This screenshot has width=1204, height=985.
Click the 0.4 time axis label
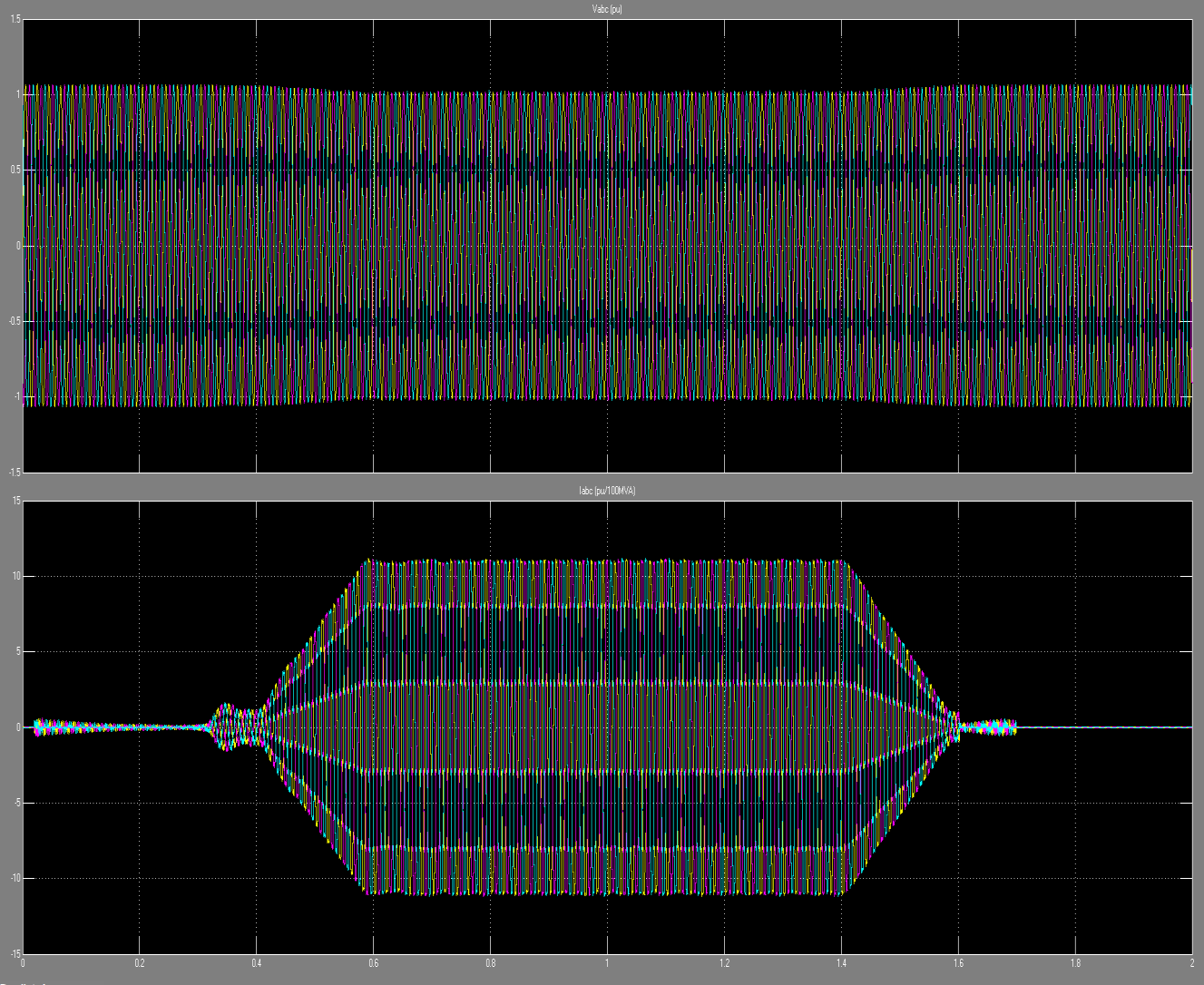click(x=257, y=963)
